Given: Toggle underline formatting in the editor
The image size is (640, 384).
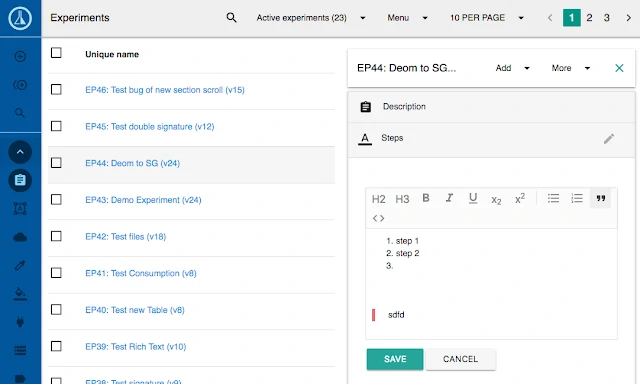Looking at the screenshot, I should [x=473, y=198].
